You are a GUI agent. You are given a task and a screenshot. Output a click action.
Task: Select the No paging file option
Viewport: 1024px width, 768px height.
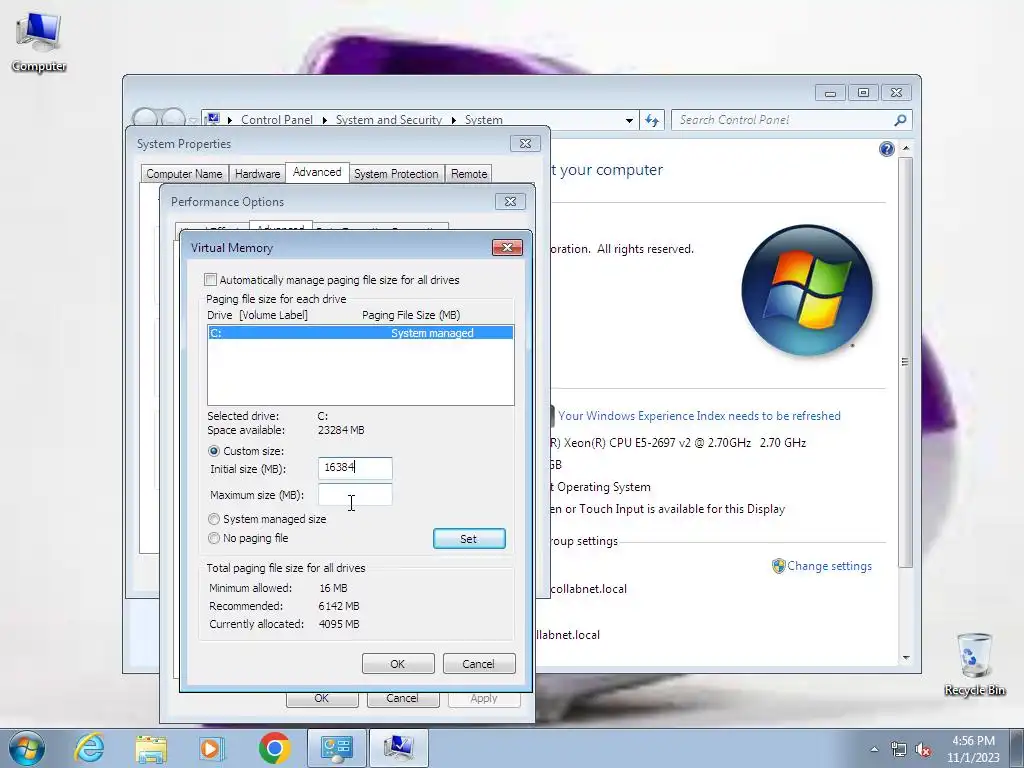click(x=214, y=538)
